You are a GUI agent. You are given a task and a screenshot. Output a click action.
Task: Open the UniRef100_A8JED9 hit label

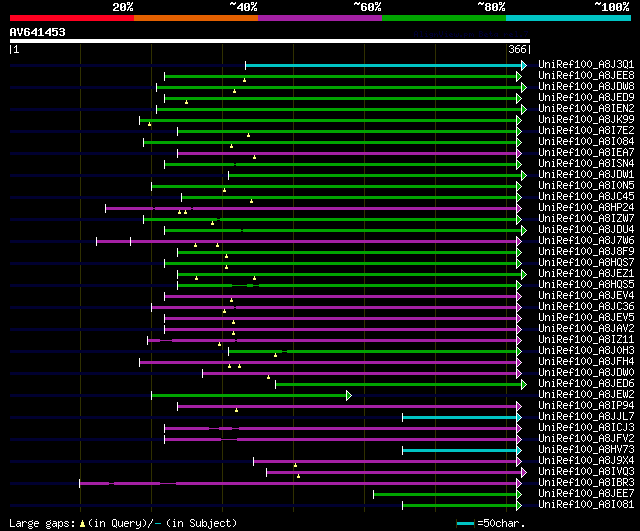(586, 98)
